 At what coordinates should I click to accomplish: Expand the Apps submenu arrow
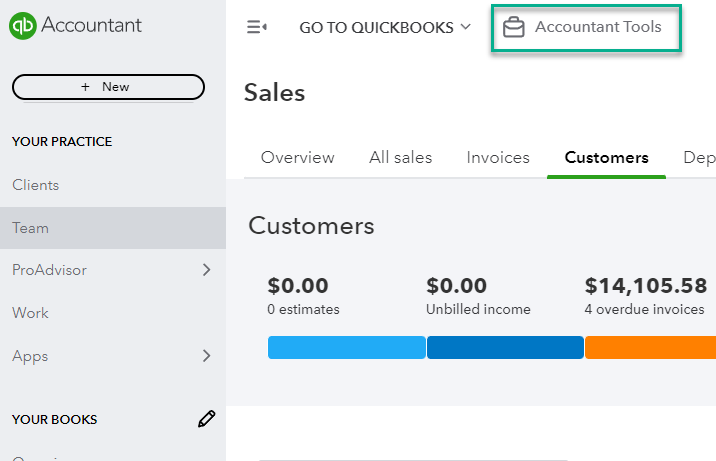[x=206, y=356]
